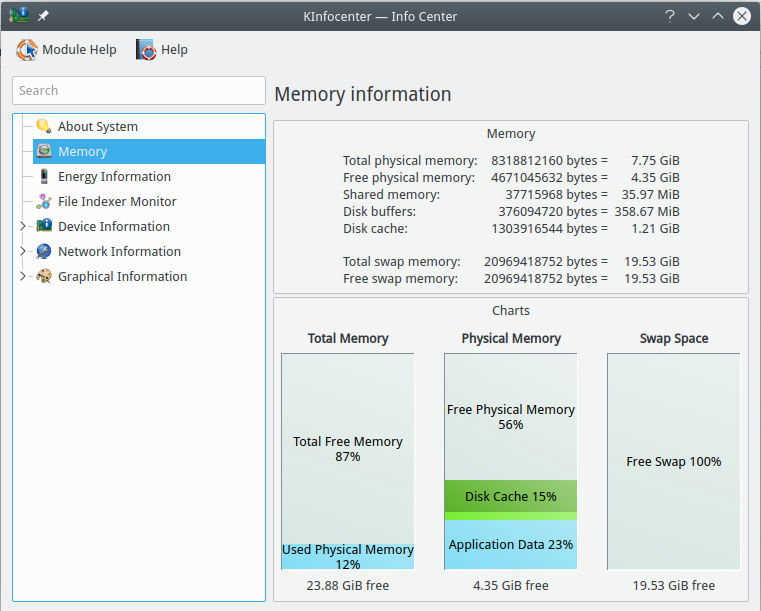Select Network Information in the tree
The image size is (761, 611).
(x=119, y=251)
